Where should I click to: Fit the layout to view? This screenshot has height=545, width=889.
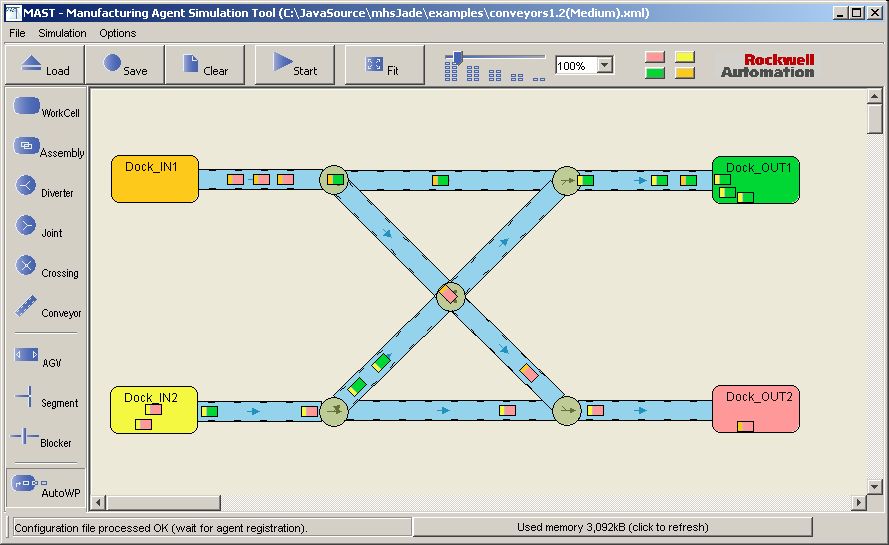click(384, 65)
